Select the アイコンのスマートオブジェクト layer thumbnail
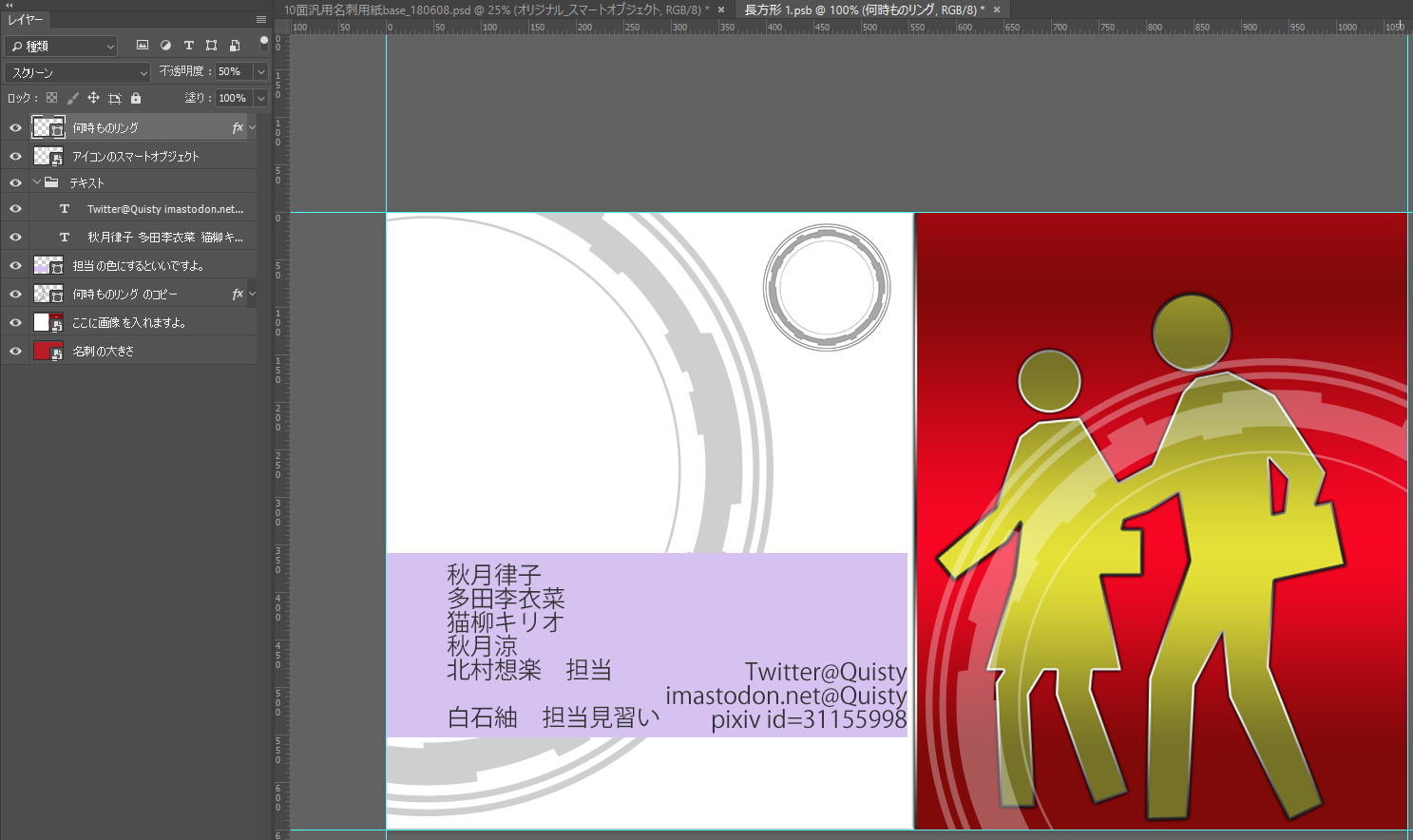Screen dimensions: 1413x840 48,156
